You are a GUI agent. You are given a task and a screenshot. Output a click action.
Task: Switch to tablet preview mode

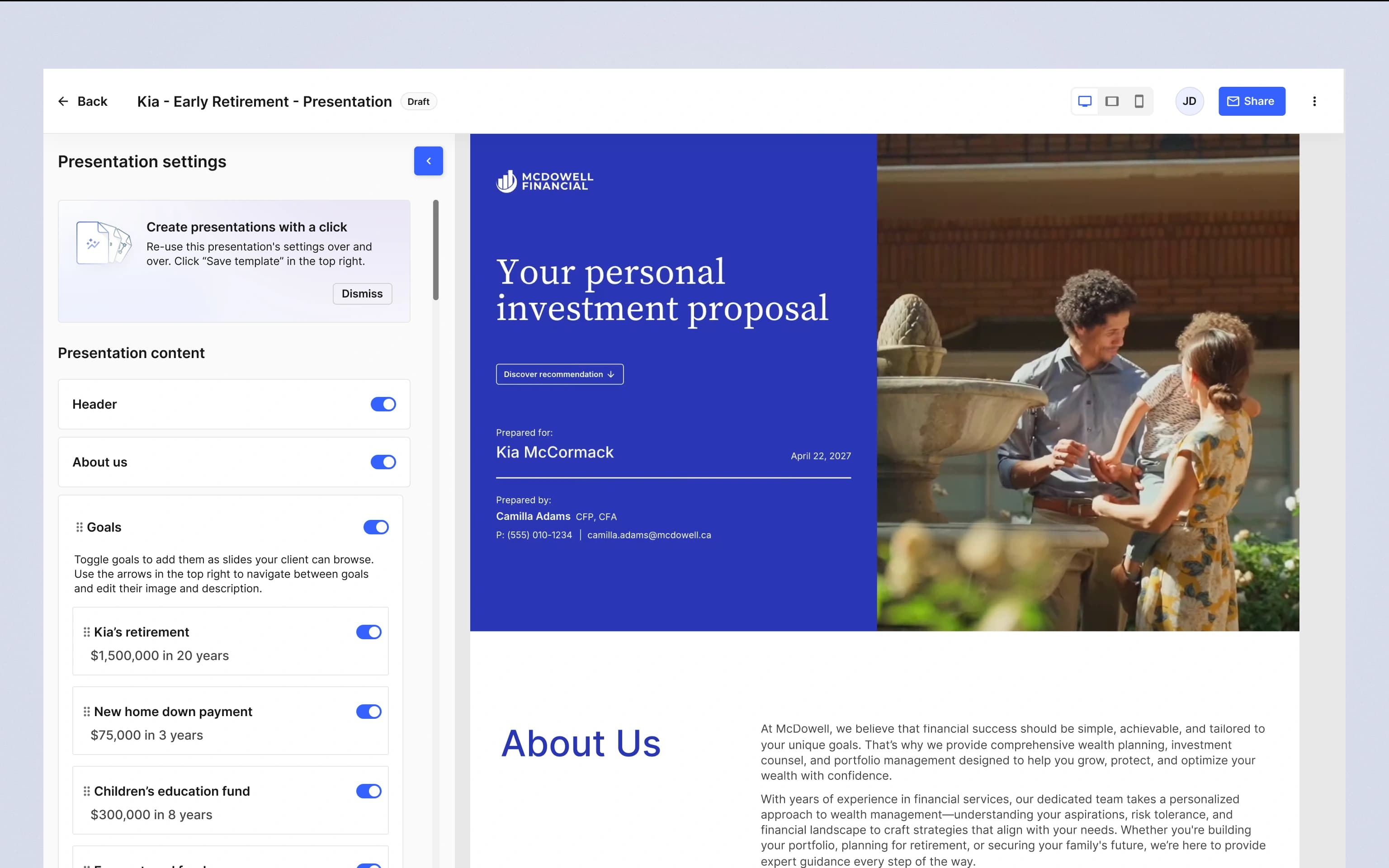coord(1112,102)
